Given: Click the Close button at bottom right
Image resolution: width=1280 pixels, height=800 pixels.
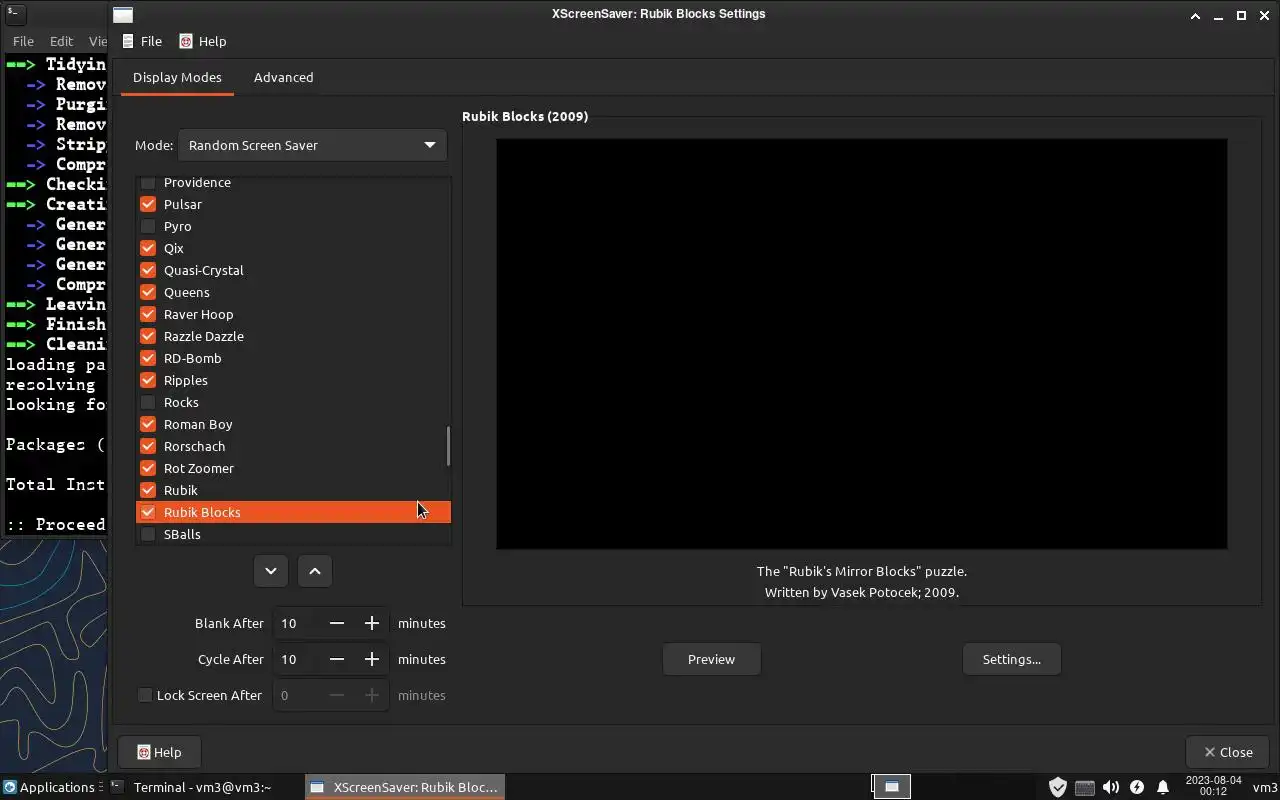Looking at the screenshot, I should pyautogui.click(x=1227, y=752).
